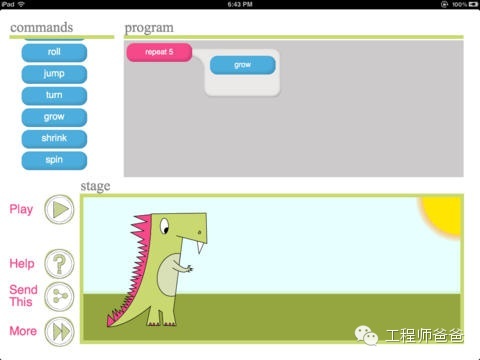The height and width of the screenshot is (360, 480).
Task: Open Help question mark icon
Action: click(x=59, y=264)
